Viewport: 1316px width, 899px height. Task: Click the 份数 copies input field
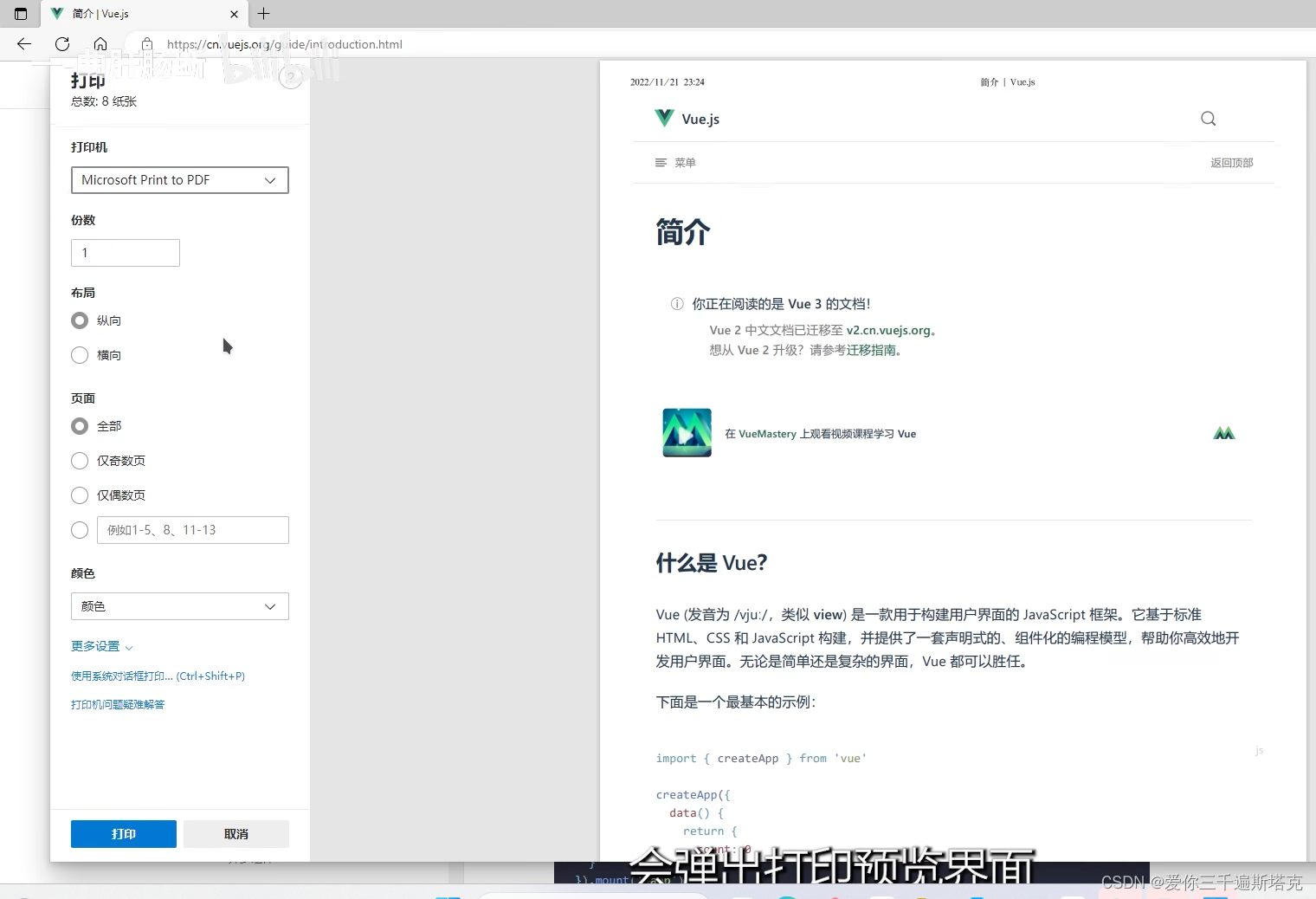click(x=125, y=252)
